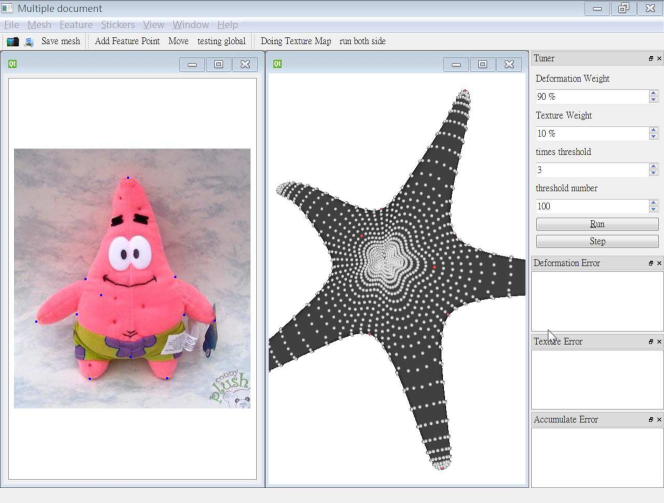Decrease threshold number with down arrow
This screenshot has width=664, height=503.
[x=653, y=209]
